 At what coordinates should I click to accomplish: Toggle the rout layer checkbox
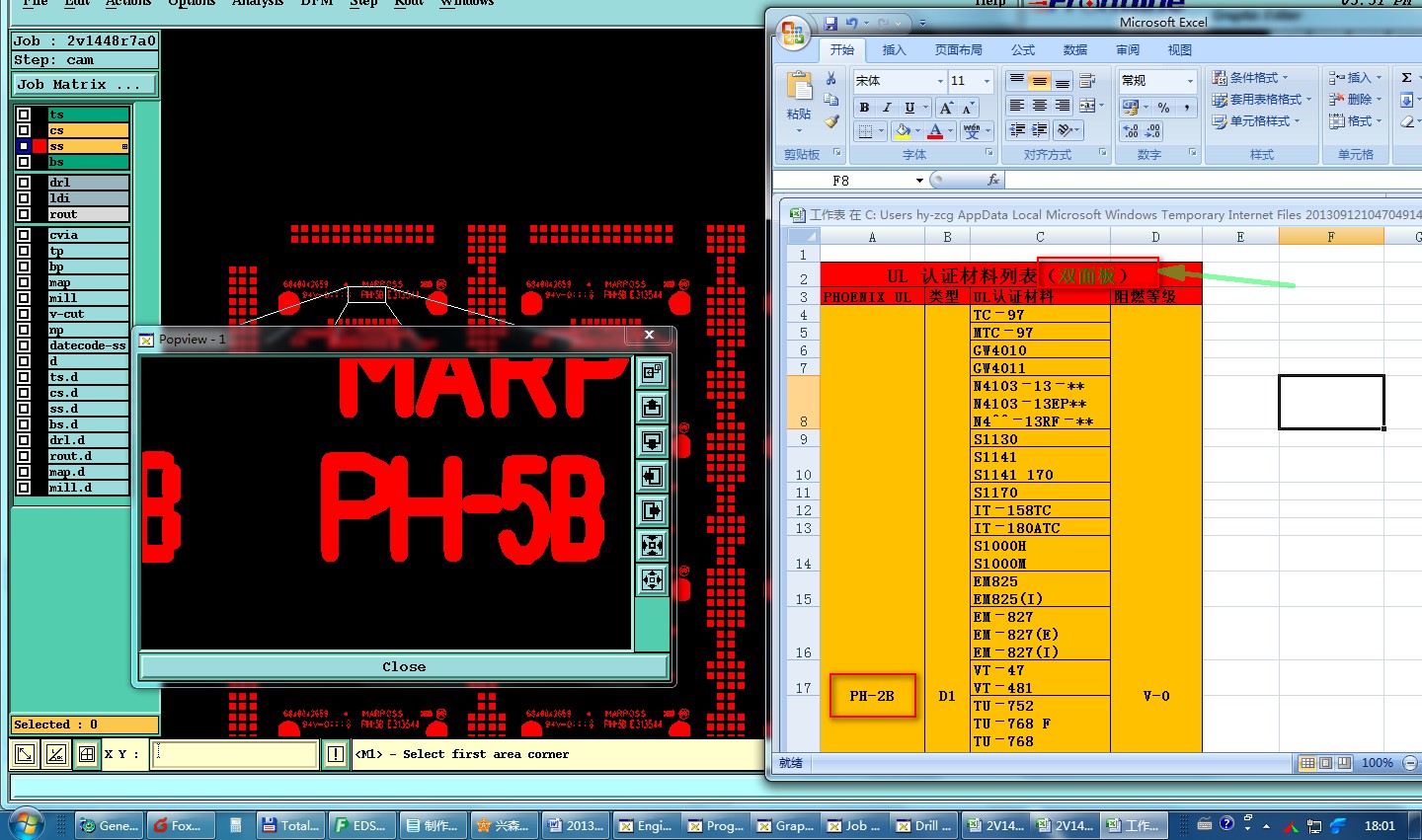point(24,214)
